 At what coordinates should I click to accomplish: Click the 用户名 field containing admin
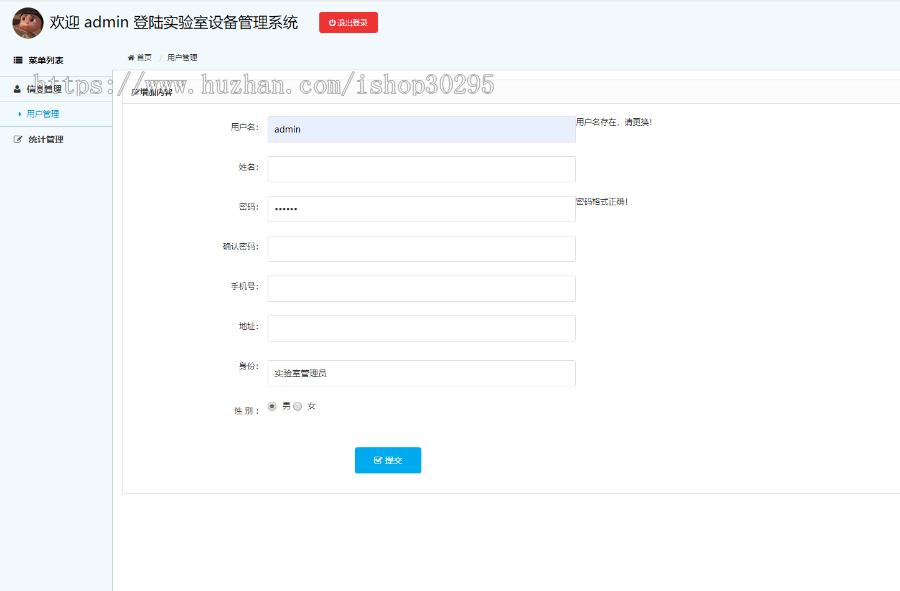(x=421, y=129)
